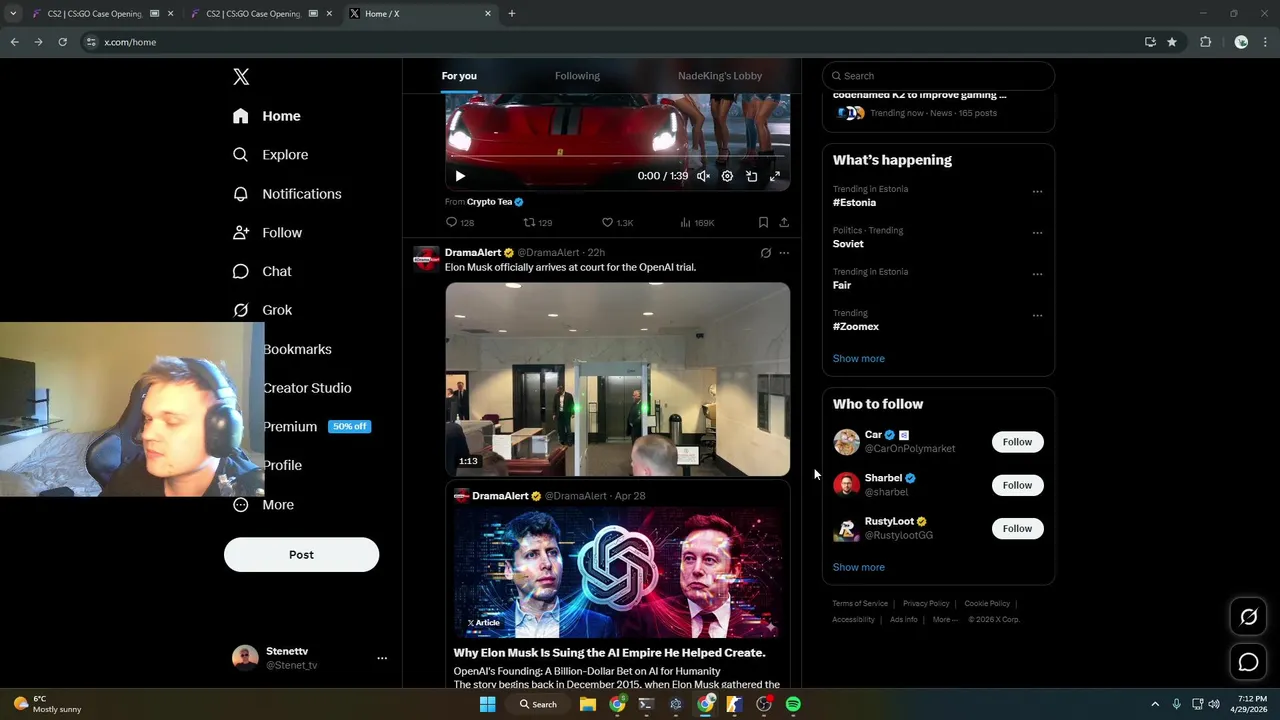Share the Crypto Tea video post
This screenshot has width=1280, height=720.
coord(784,222)
